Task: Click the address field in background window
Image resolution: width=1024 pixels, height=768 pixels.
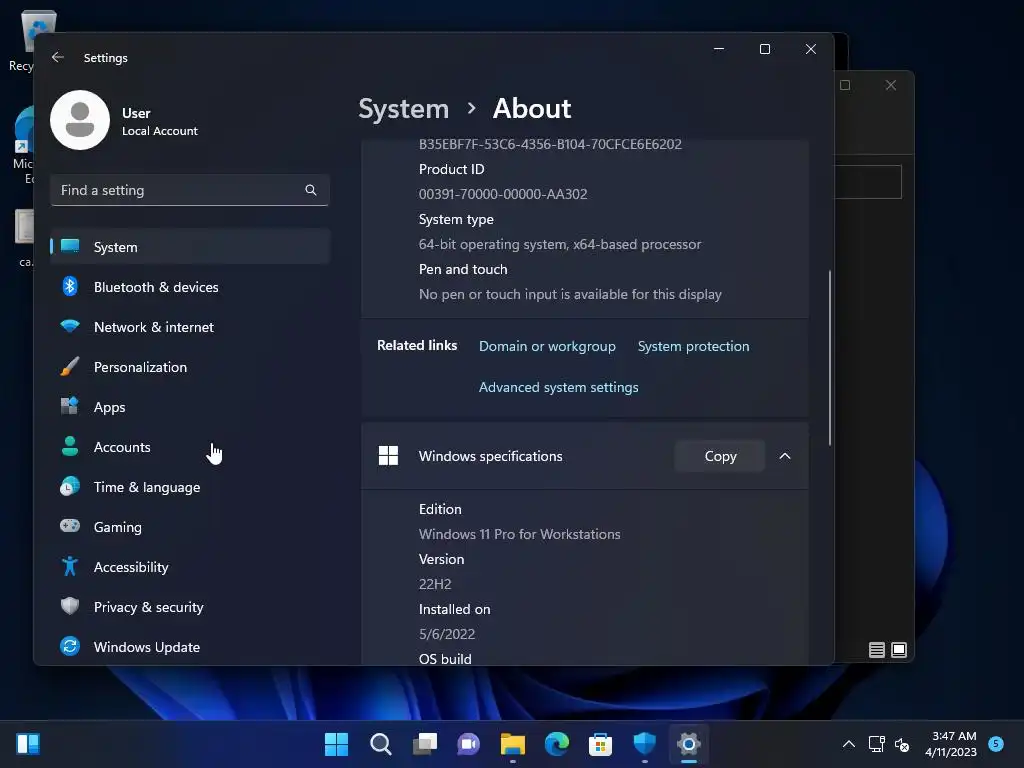Action: (x=868, y=181)
